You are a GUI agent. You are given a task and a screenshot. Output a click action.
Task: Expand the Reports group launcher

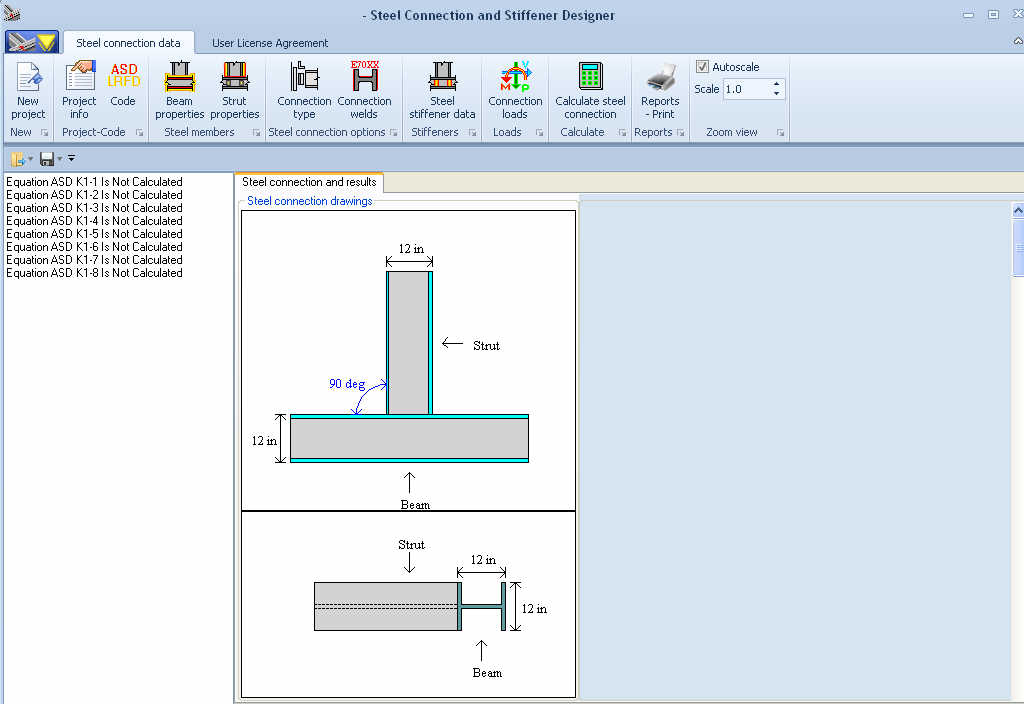click(x=680, y=133)
